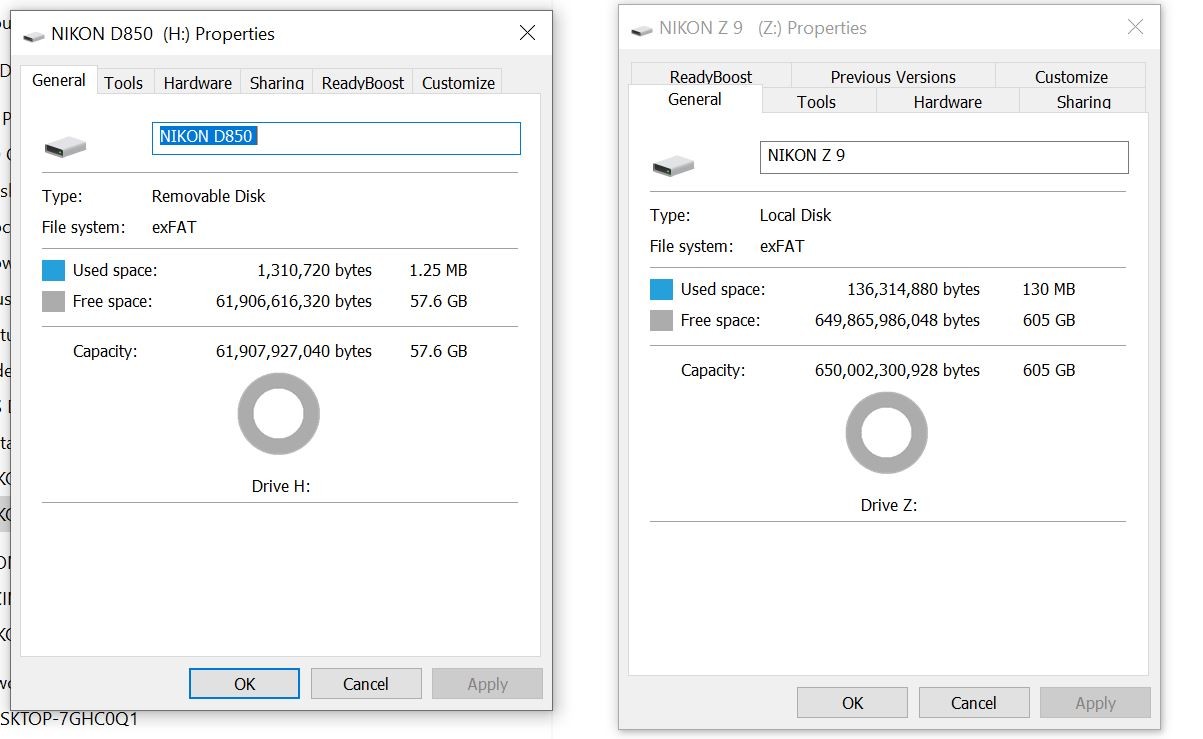Screen dimensions: 1203x739
Task: Click the drive icon in NIKON D850 title bar
Action: [x=34, y=35]
